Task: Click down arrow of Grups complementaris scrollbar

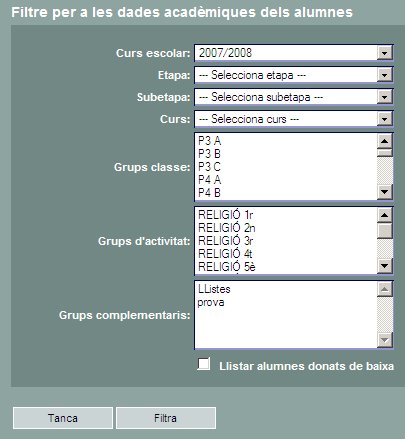Action: click(385, 340)
